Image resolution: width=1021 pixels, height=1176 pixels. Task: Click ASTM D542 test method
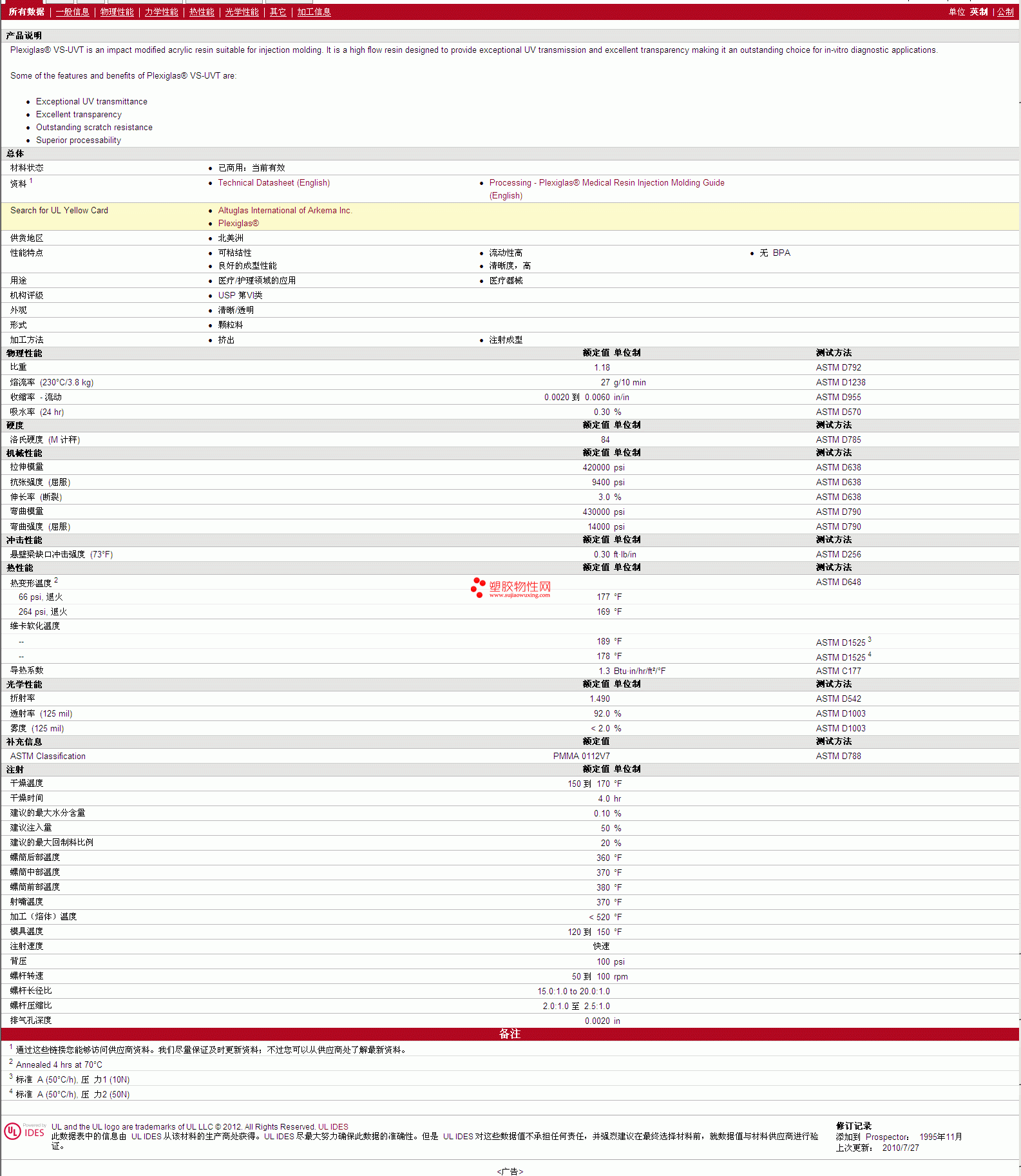838,699
